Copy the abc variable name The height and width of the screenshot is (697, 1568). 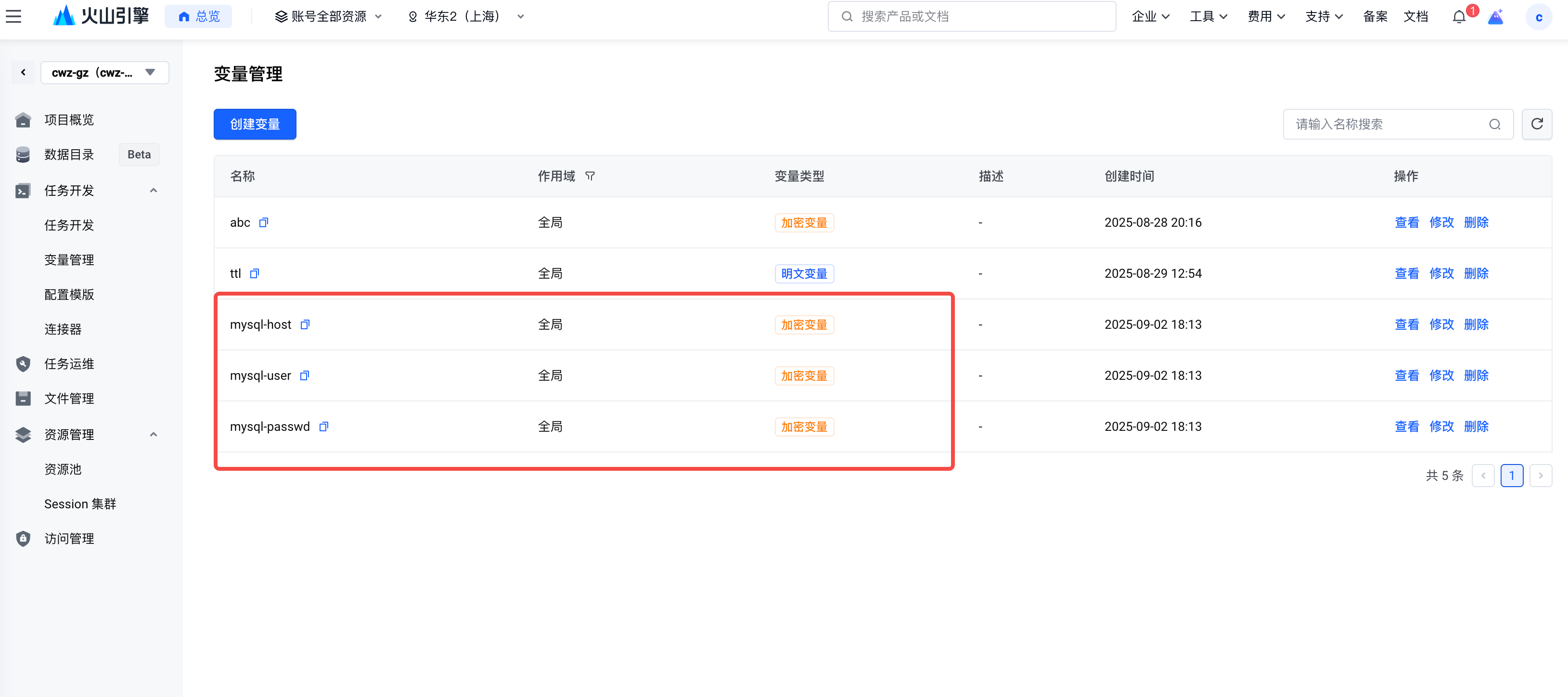click(264, 222)
